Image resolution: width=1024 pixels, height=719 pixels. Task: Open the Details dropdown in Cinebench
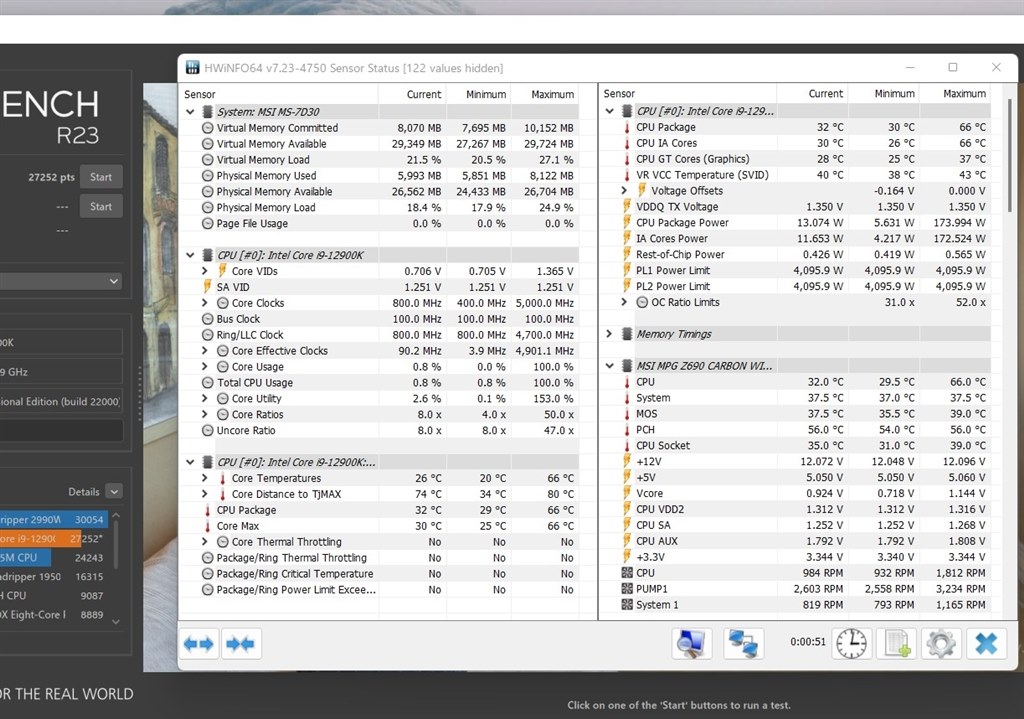(x=114, y=492)
